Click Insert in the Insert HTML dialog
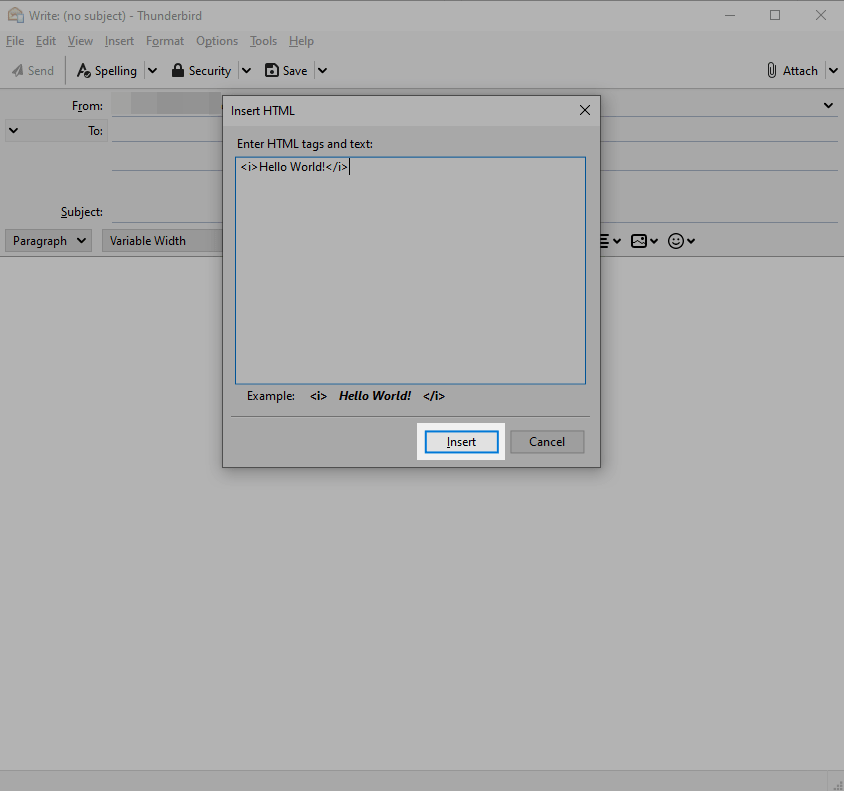This screenshot has width=844, height=791. pyautogui.click(x=461, y=442)
